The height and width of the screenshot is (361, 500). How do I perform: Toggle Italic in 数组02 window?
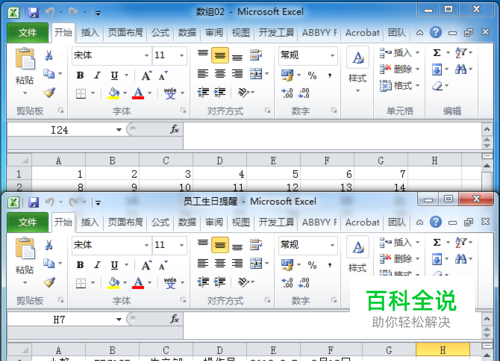coord(97,76)
